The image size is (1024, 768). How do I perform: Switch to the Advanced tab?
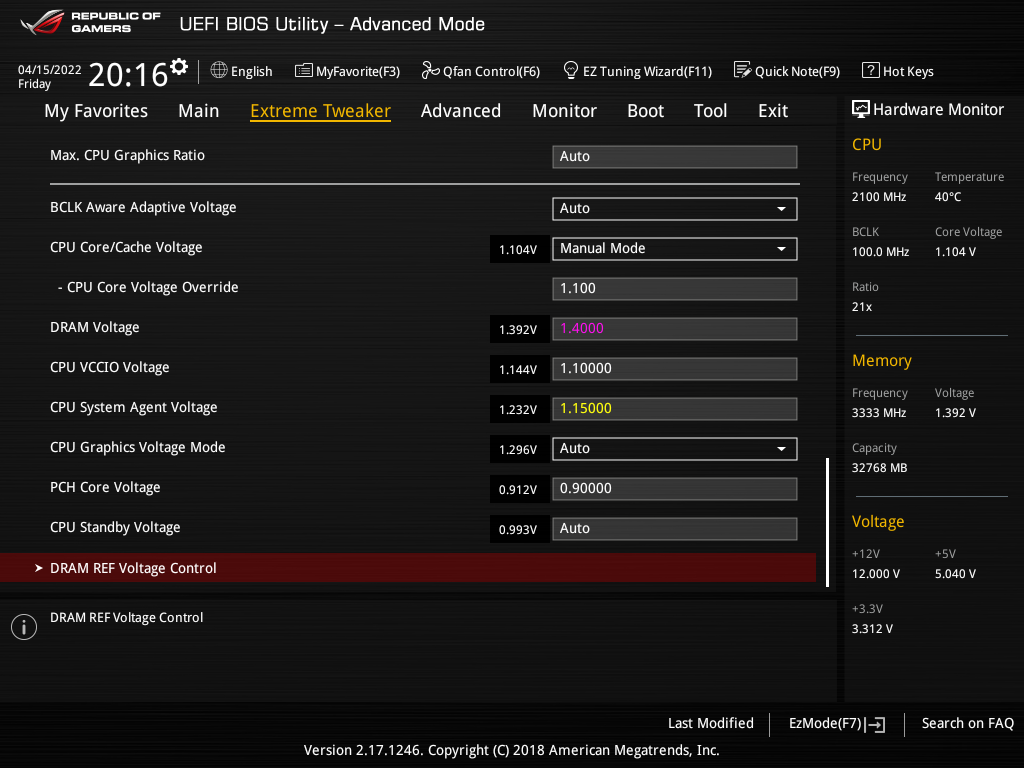click(x=461, y=111)
